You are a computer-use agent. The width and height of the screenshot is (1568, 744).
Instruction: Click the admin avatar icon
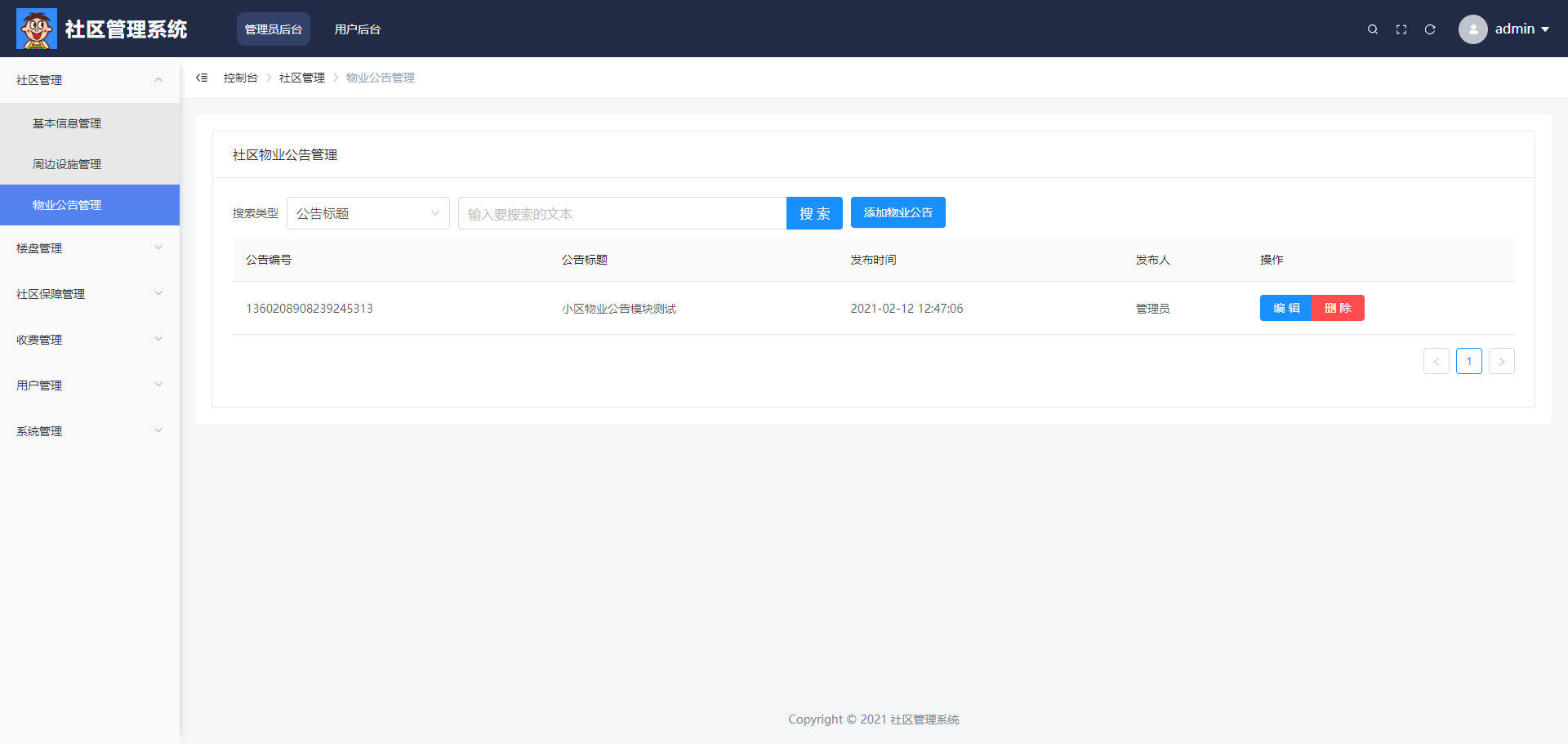pyautogui.click(x=1472, y=29)
